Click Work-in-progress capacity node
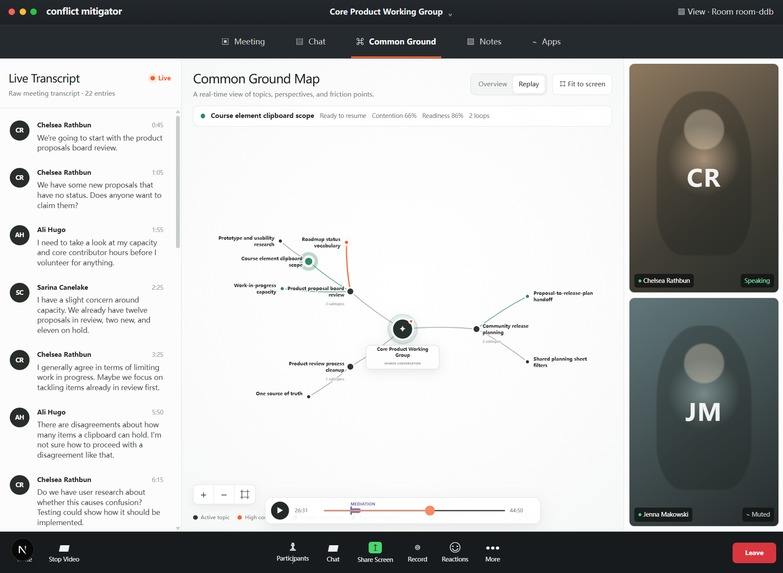The image size is (783, 573). click(x=282, y=288)
